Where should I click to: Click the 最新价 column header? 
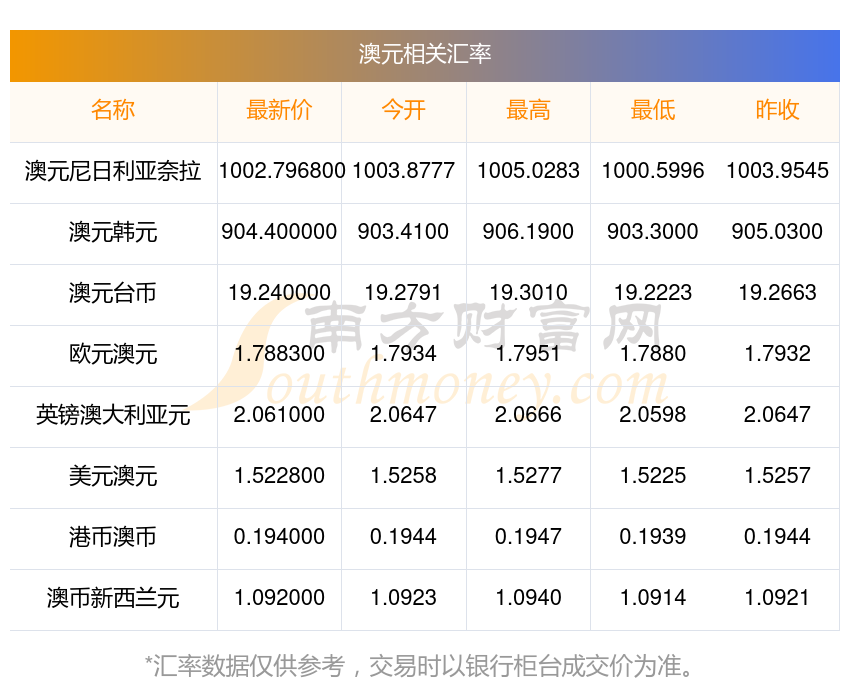[x=279, y=110]
